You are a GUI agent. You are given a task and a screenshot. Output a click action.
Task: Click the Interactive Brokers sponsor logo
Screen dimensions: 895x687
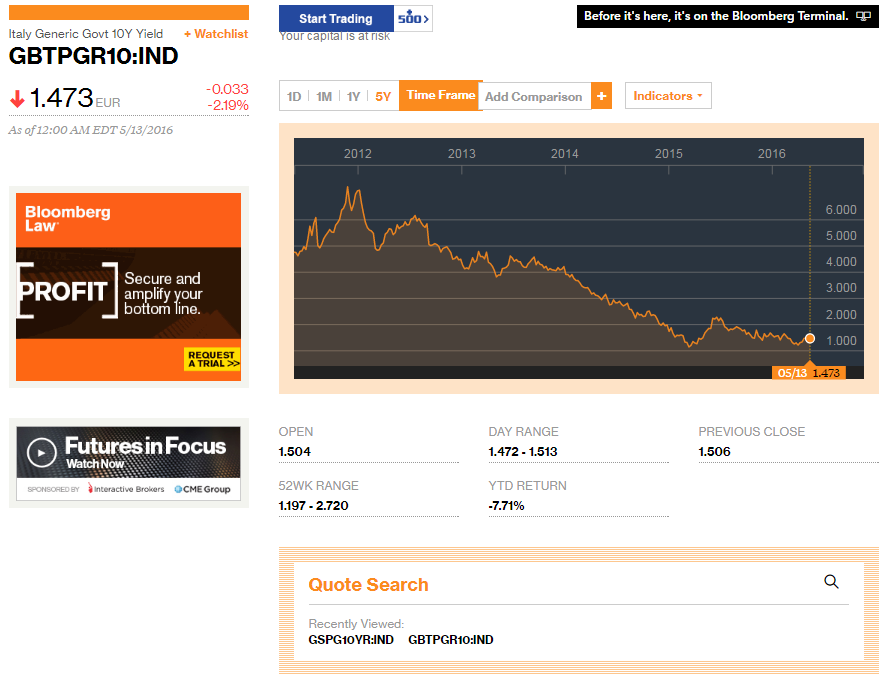(x=126, y=489)
